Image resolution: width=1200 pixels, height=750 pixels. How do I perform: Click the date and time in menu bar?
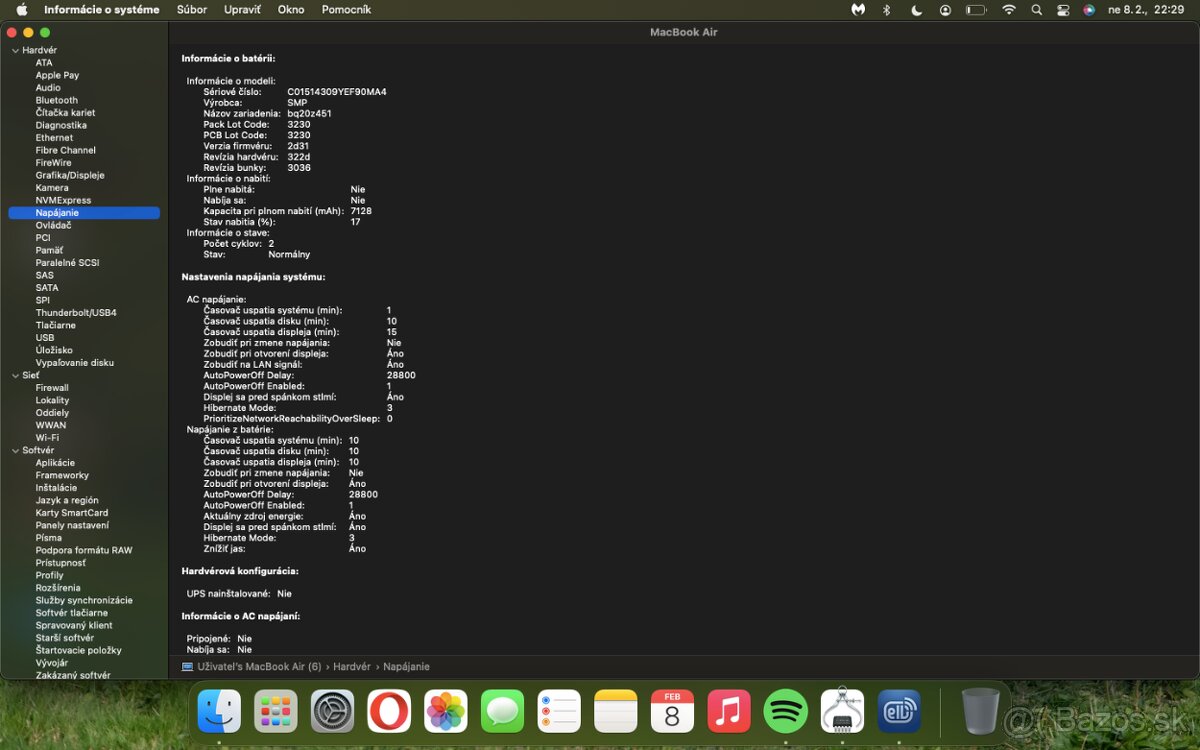pos(1147,10)
